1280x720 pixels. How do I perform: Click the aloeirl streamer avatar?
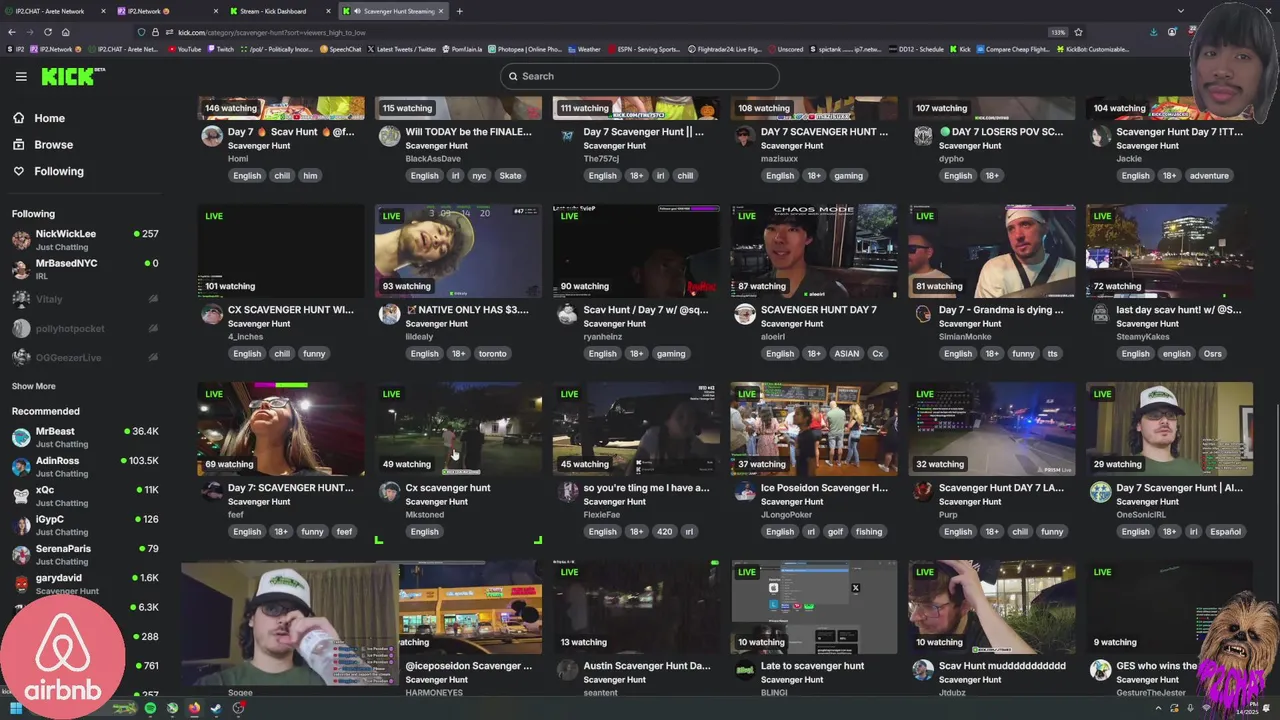tap(745, 315)
